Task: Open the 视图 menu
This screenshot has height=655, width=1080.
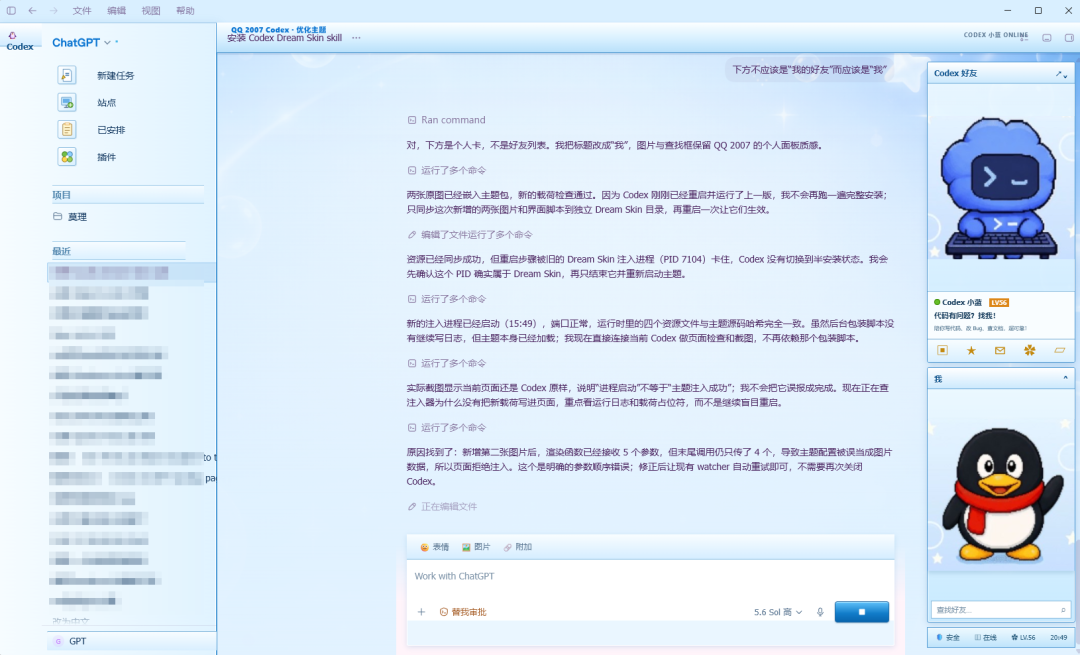Action: click(151, 10)
